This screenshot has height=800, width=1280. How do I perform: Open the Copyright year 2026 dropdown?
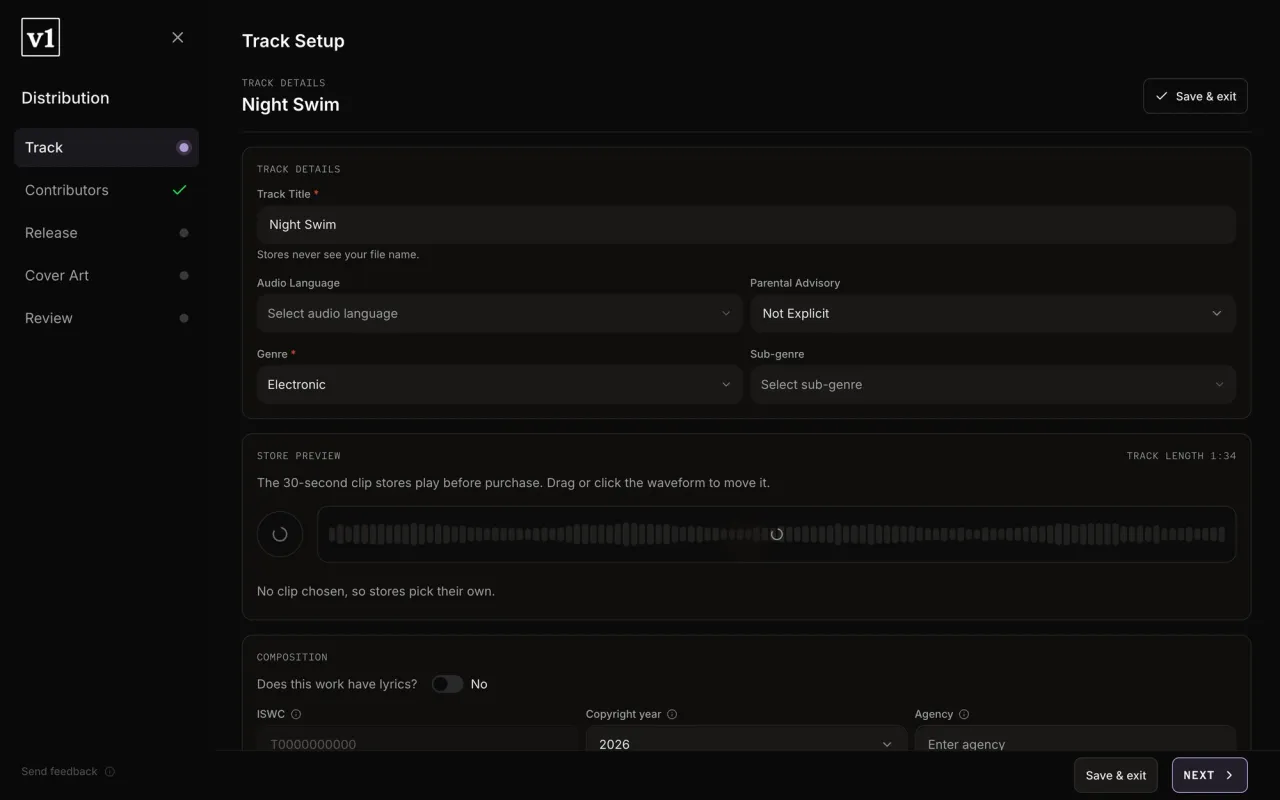[746, 742]
